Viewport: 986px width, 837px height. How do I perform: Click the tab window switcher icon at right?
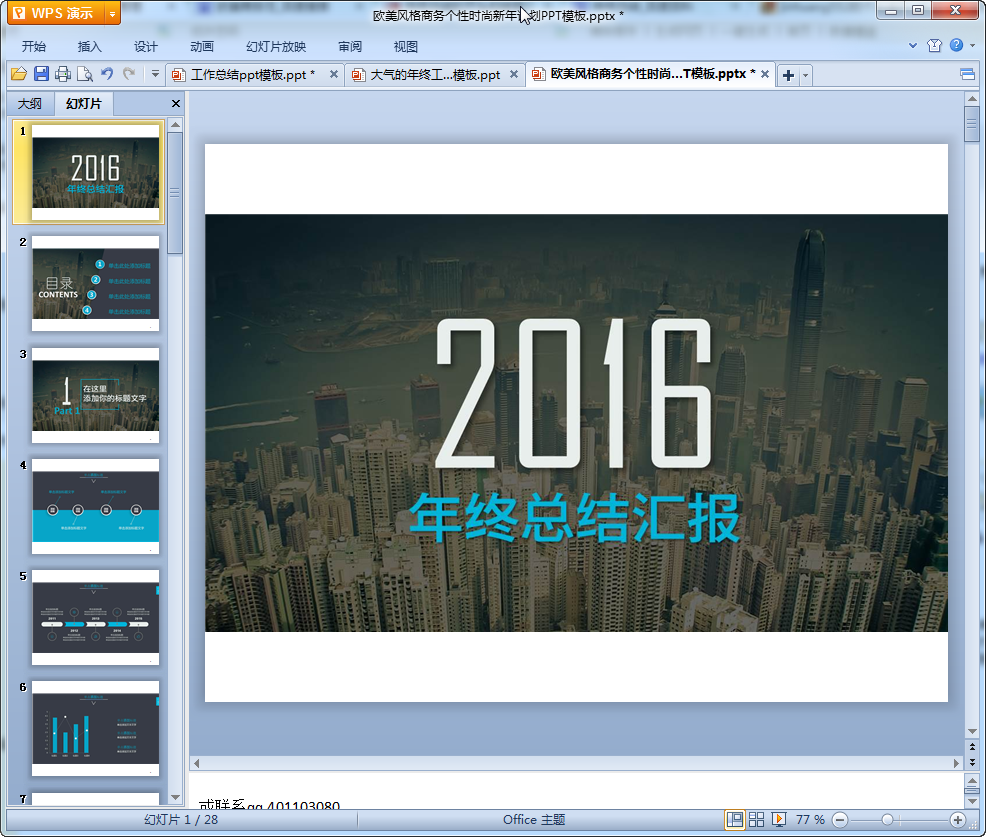pos(967,75)
